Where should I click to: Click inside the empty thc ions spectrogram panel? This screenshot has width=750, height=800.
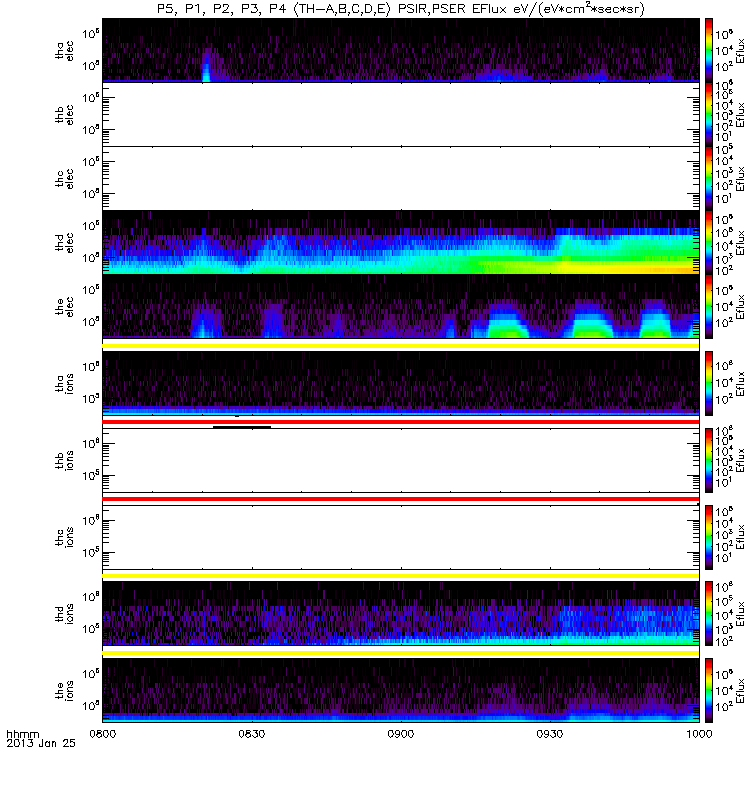click(x=401, y=537)
